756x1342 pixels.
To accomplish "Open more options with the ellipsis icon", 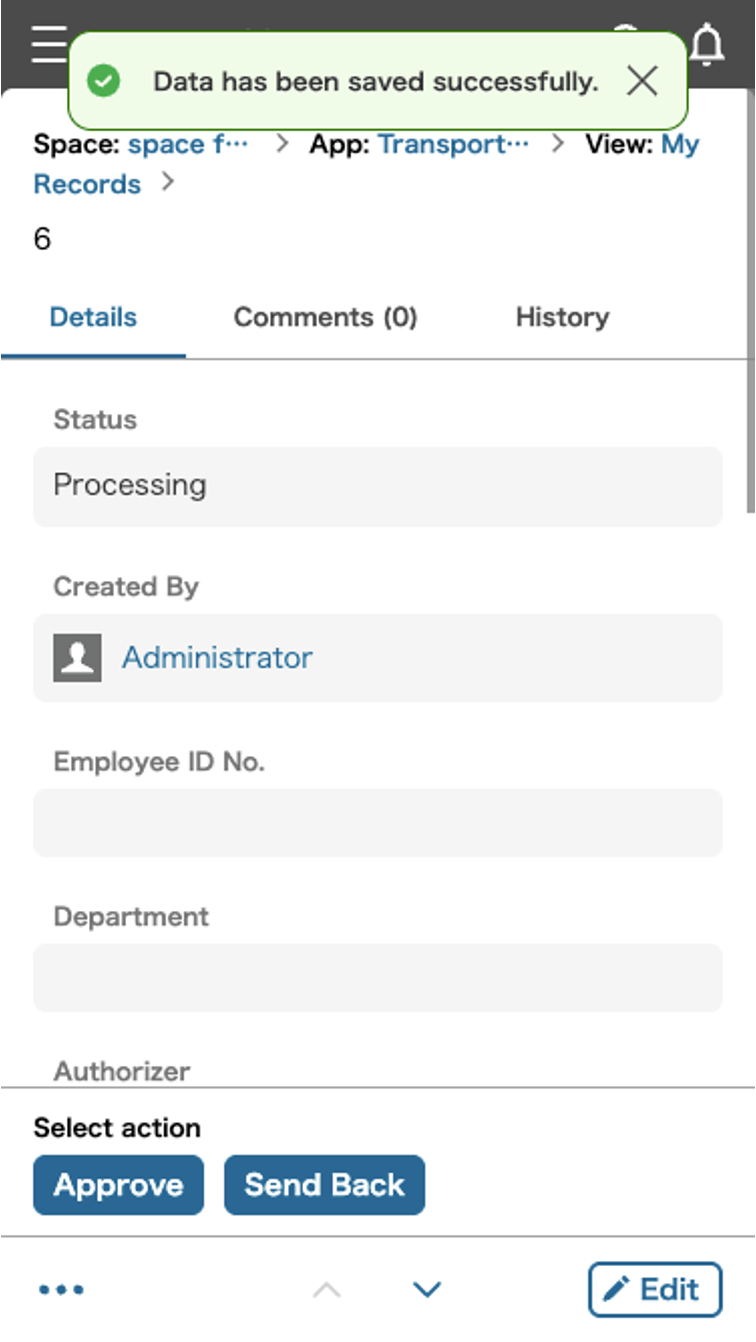I will (x=61, y=1289).
